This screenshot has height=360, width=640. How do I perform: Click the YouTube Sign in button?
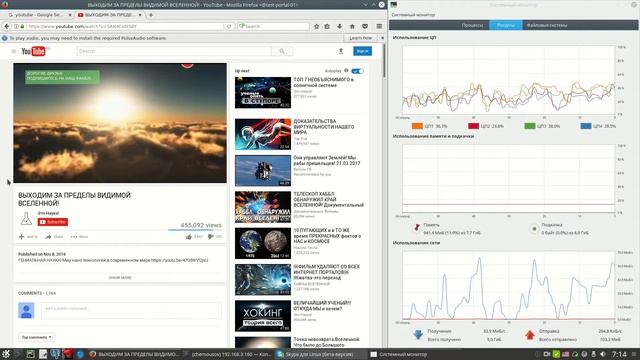tap(362, 51)
